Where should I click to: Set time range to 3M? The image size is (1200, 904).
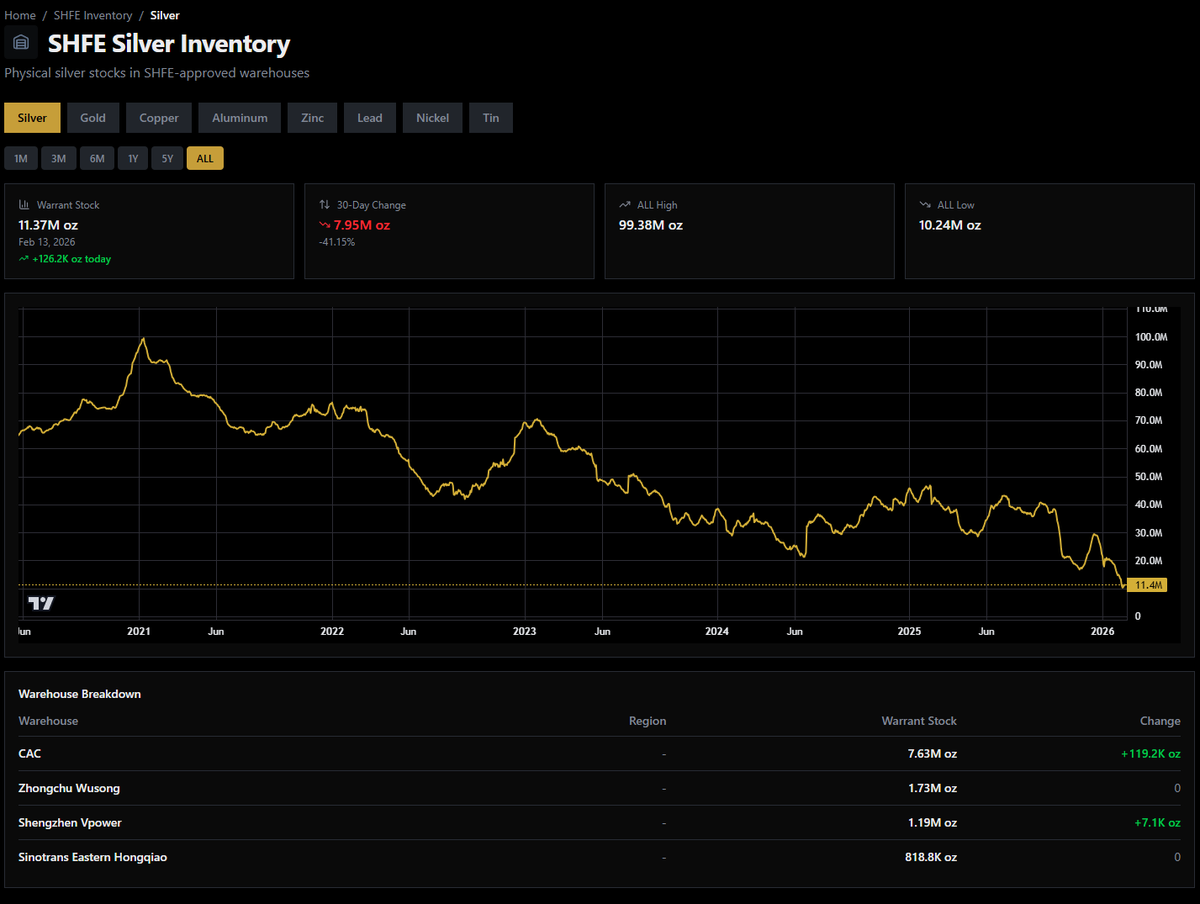point(59,158)
